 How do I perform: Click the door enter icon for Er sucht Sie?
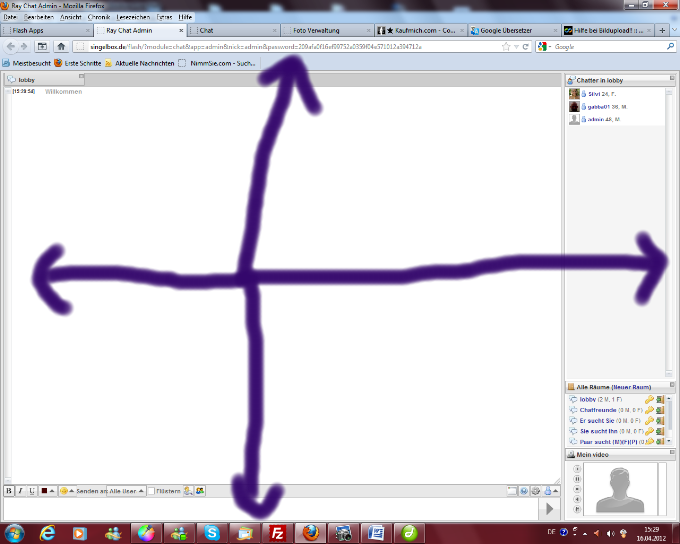click(x=660, y=420)
